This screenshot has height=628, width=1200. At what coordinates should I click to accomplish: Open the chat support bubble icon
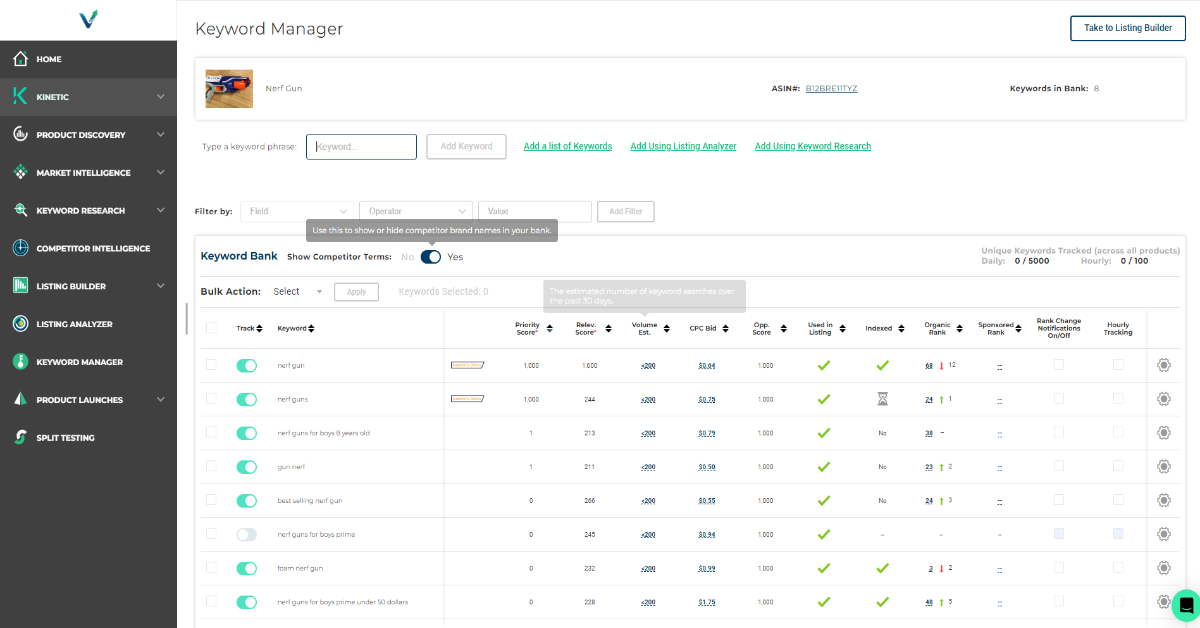click(x=1186, y=606)
